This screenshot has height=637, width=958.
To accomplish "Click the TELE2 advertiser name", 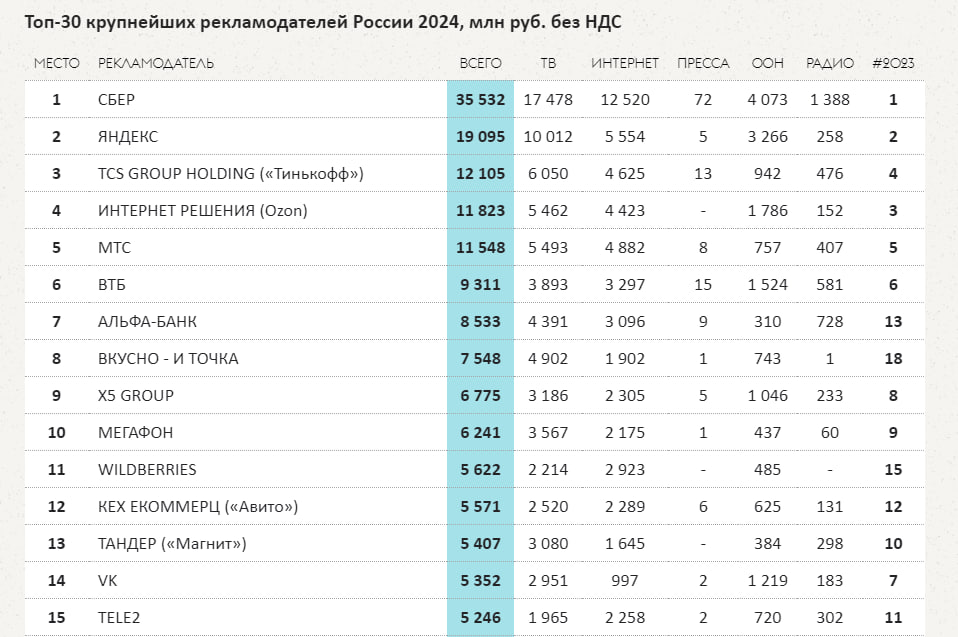I will [x=121, y=618].
